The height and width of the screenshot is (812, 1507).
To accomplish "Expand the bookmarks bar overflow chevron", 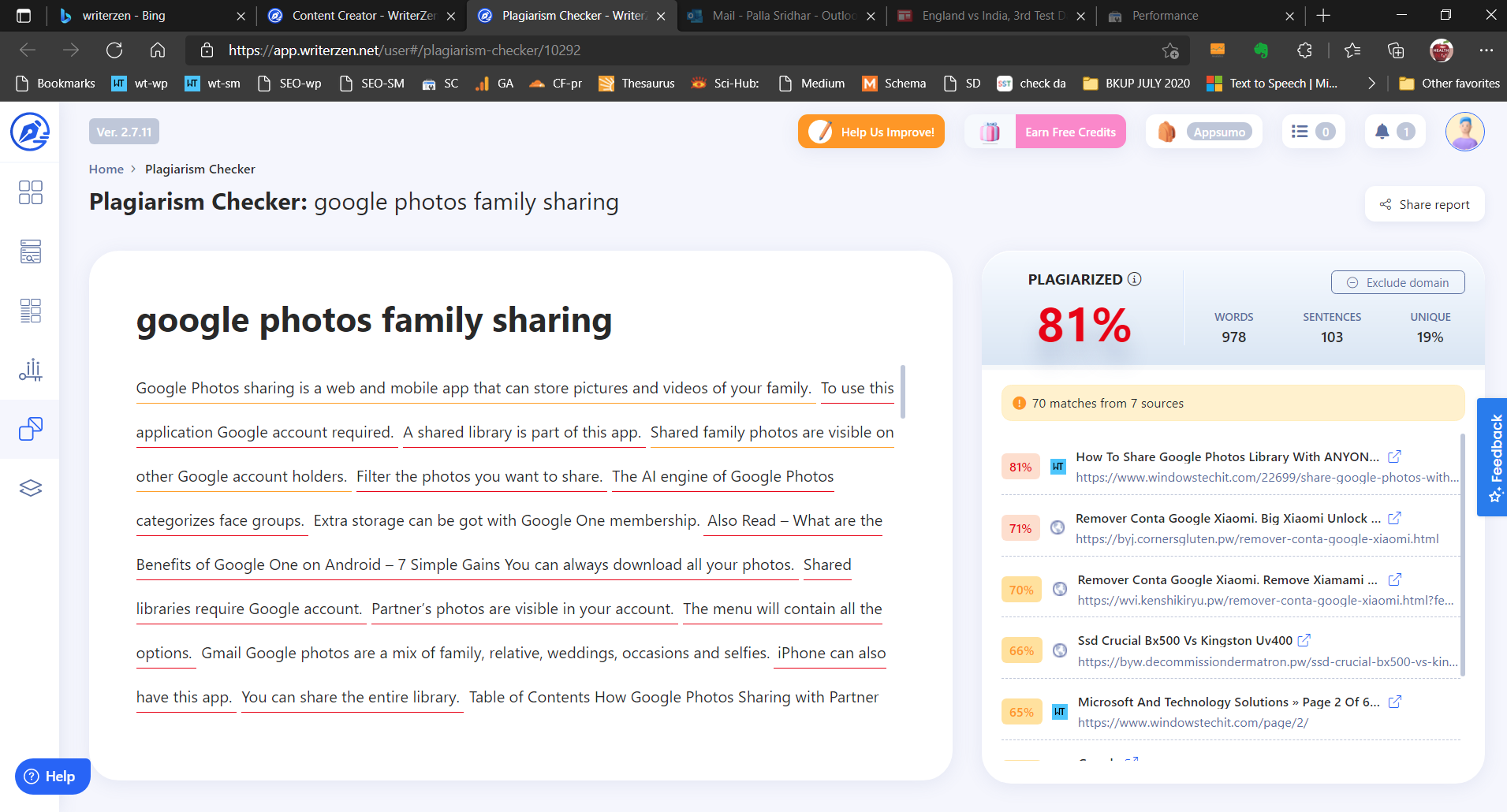I will point(1371,84).
